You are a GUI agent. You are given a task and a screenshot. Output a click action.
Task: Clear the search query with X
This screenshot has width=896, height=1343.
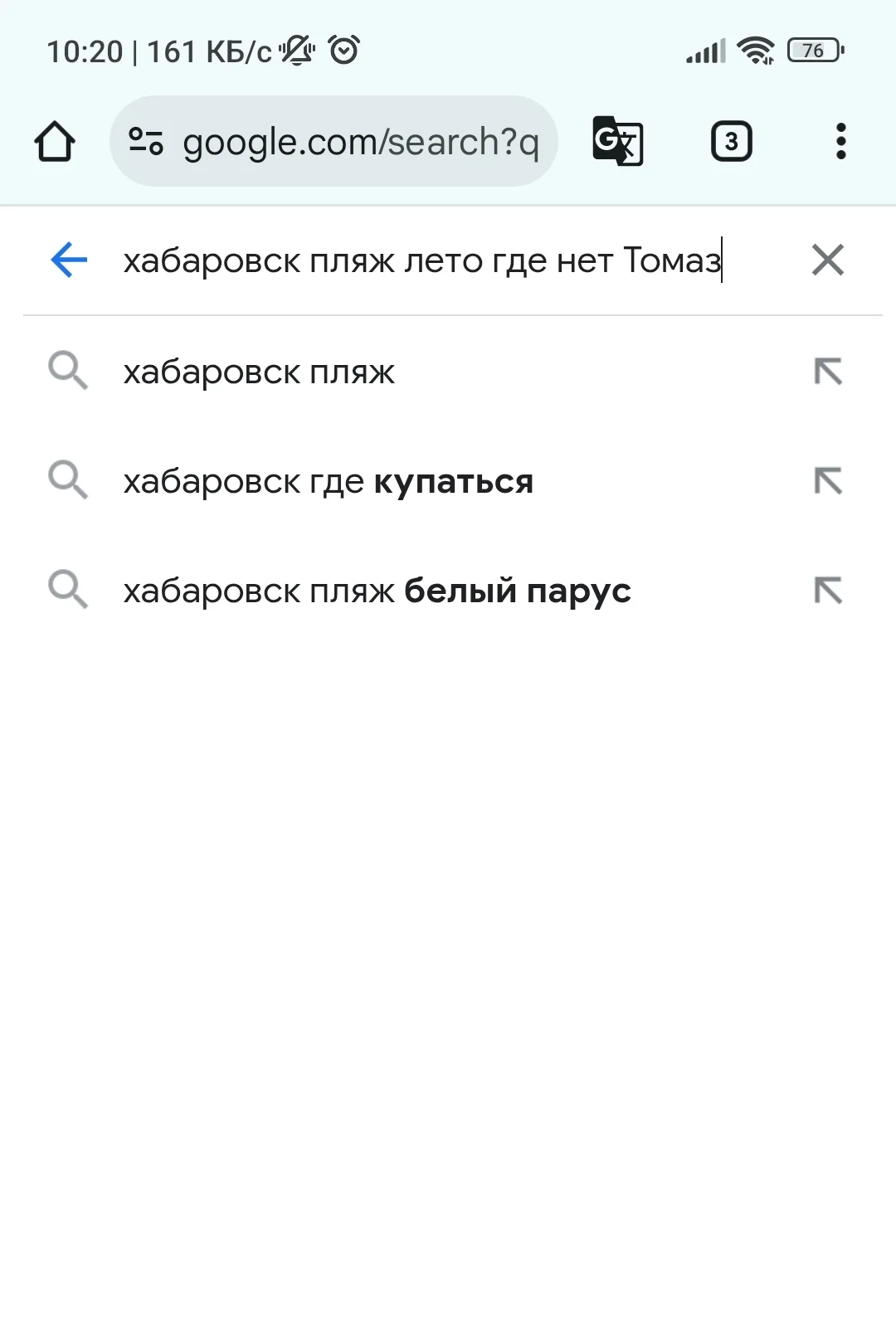point(827,260)
